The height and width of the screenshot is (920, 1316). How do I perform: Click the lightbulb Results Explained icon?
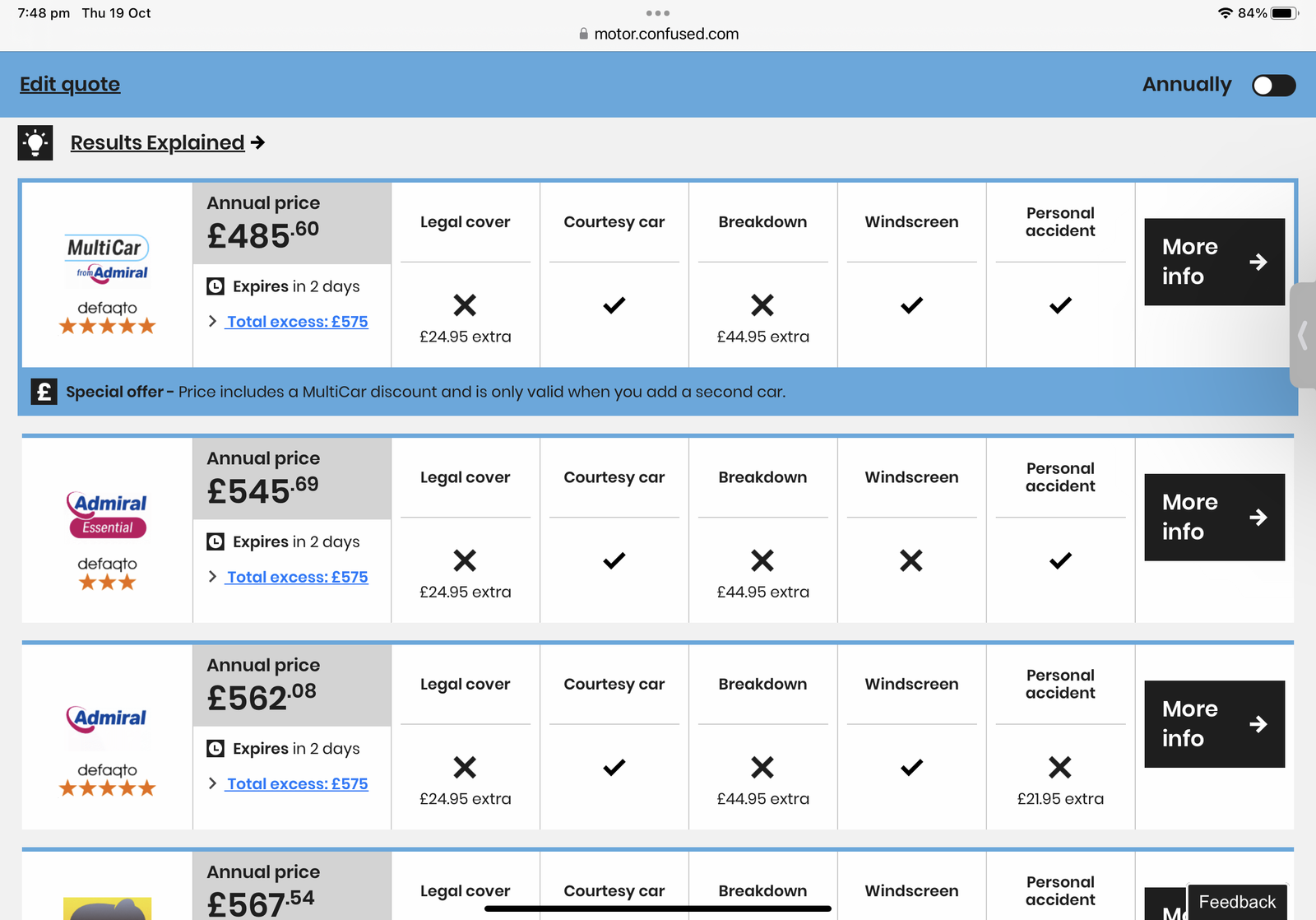coord(35,143)
